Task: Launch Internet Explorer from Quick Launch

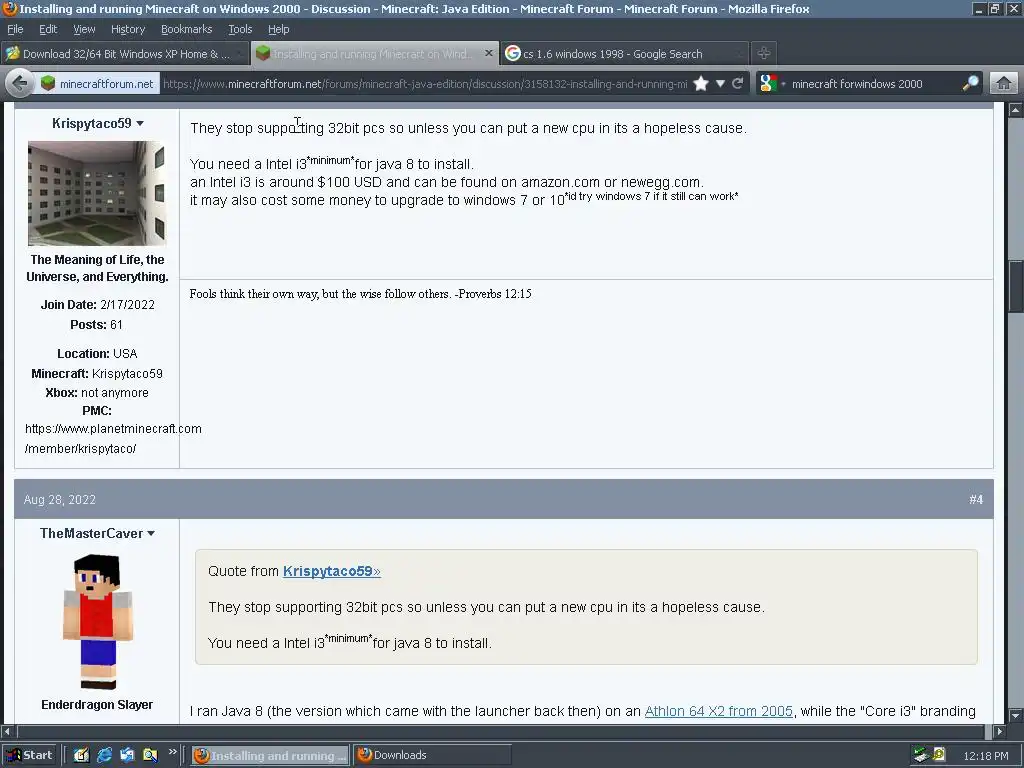Action: [104, 755]
